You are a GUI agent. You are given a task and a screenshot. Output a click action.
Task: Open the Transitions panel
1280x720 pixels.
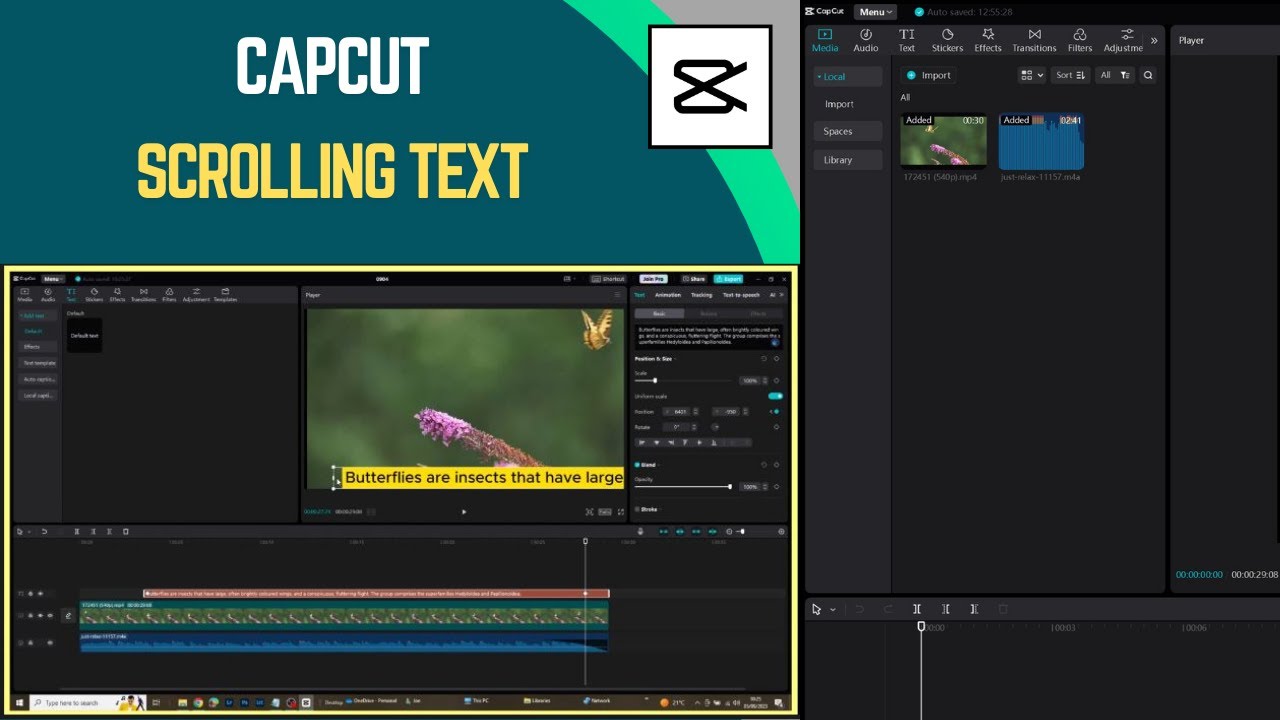point(1034,40)
